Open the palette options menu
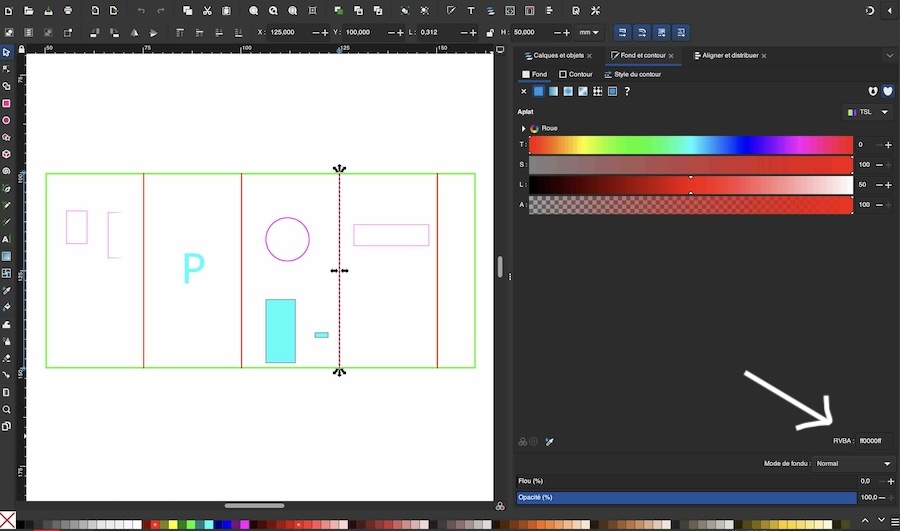 [894, 521]
